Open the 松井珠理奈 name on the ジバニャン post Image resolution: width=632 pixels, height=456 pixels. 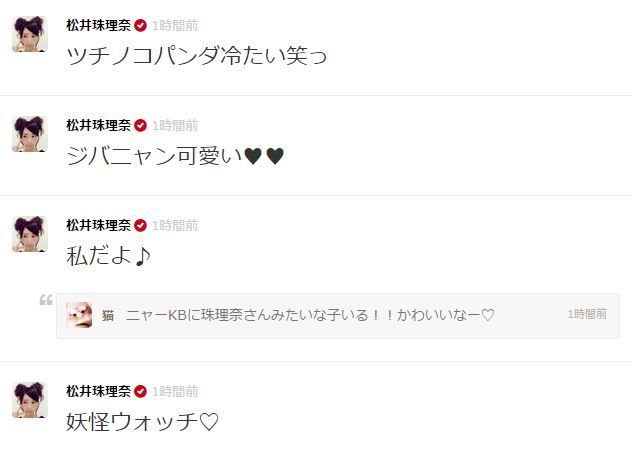pos(98,126)
